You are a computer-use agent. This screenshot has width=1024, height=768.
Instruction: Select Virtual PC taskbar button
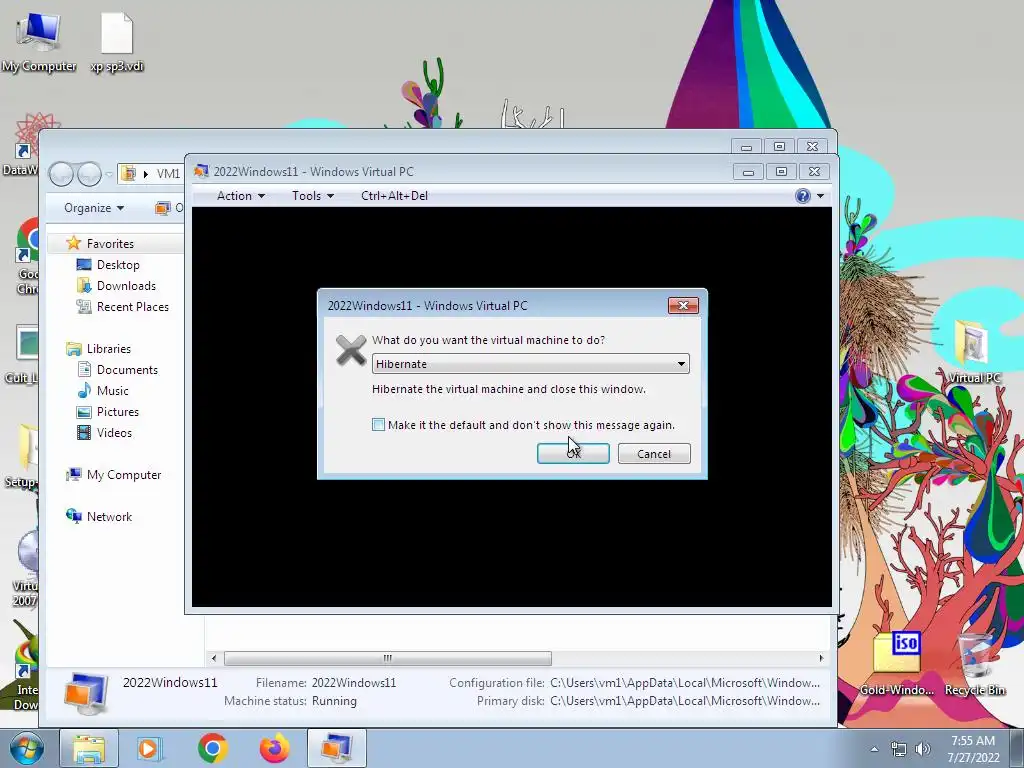click(337, 748)
